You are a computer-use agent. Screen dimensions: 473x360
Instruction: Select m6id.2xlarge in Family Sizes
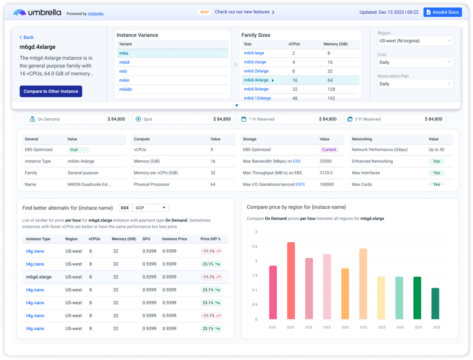(x=256, y=71)
